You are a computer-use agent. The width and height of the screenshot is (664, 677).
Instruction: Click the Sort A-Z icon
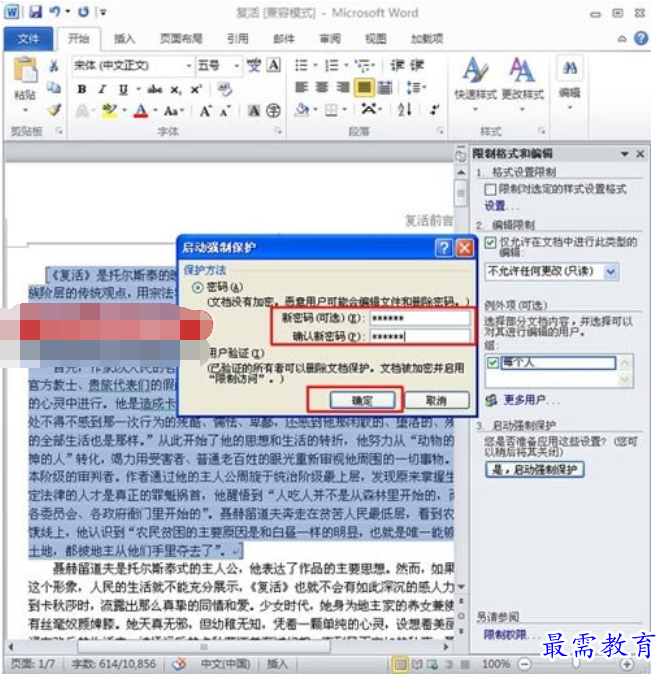tap(405, 110)
